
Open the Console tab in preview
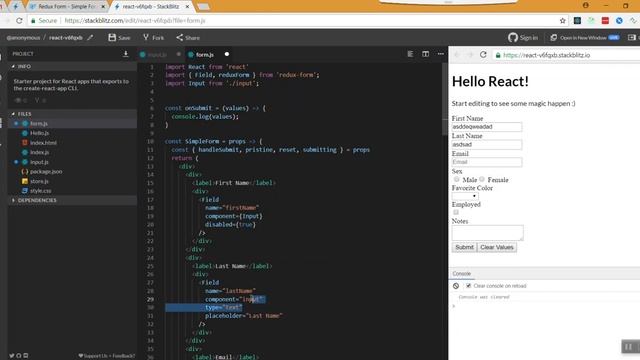[x=462, y=273]
